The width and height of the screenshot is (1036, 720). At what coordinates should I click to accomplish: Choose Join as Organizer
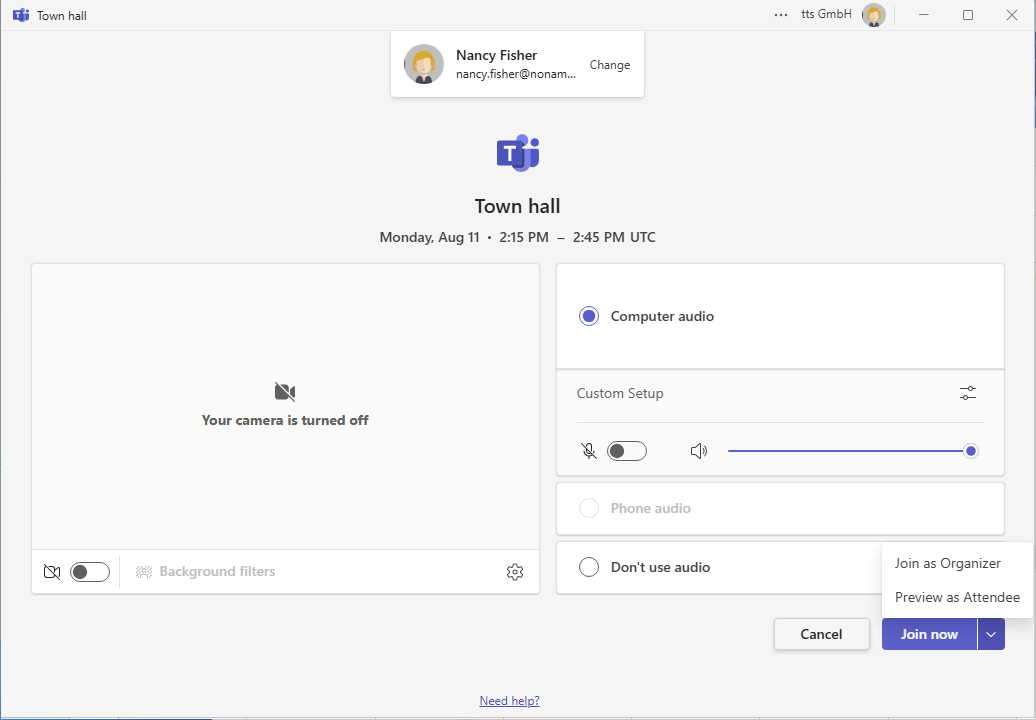click(x=947, y=563)
